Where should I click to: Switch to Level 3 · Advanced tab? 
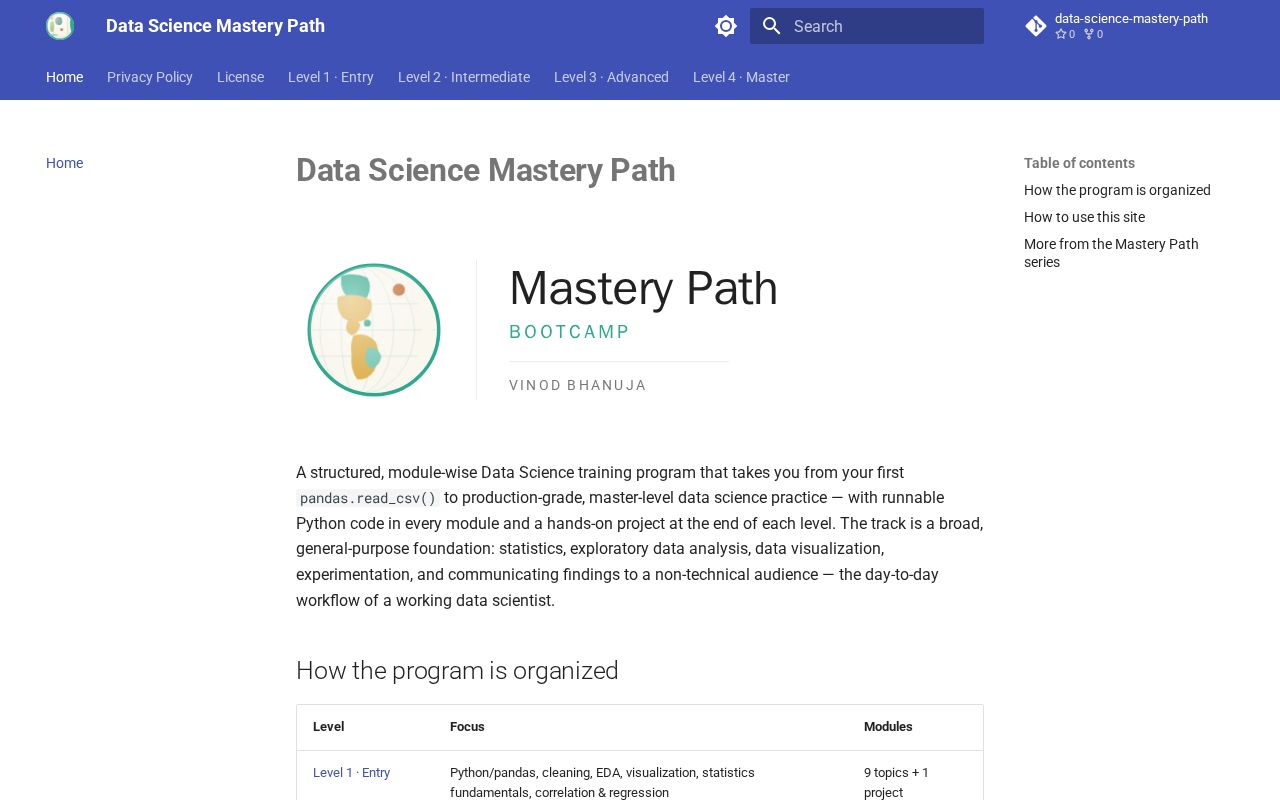click(x=611, y=77)
